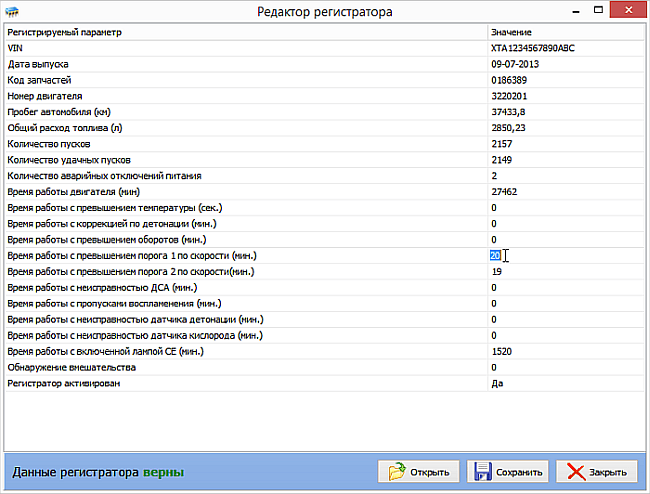Click the Значение column header

pos(566,32)
